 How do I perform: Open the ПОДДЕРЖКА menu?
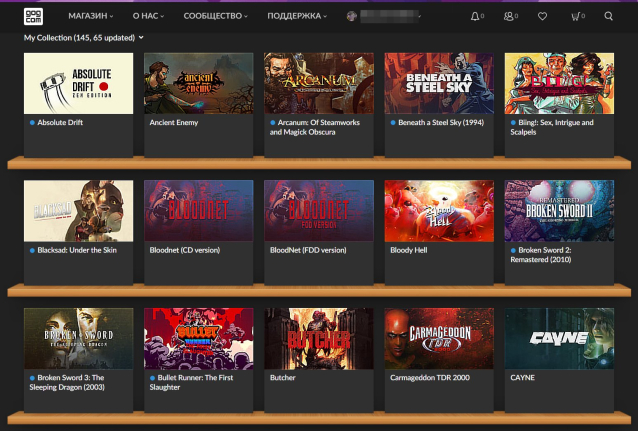pos(297,16)
